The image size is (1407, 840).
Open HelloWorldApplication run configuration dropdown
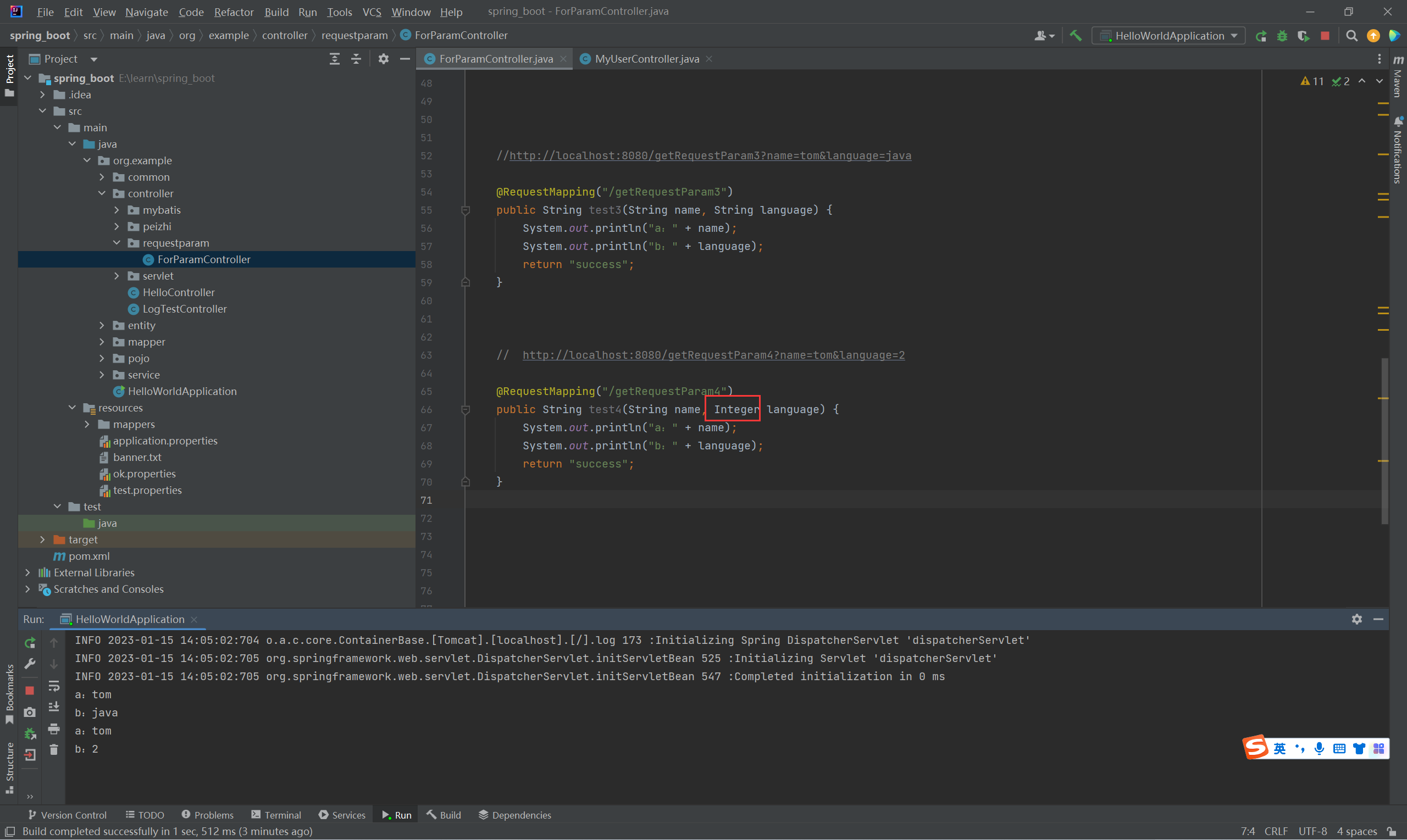tap(1168, 36)
